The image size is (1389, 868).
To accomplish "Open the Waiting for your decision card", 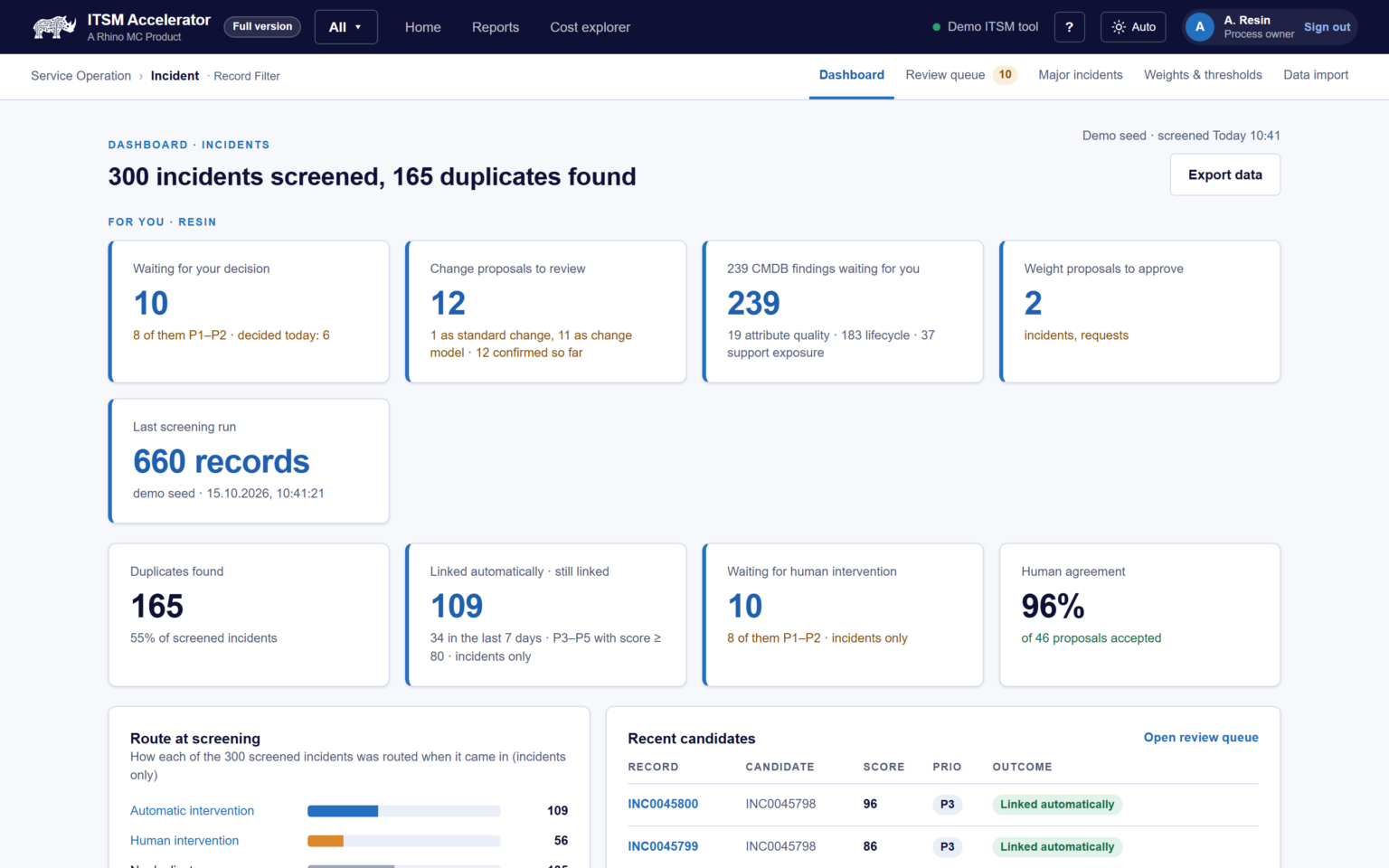I will click(249, 312).
